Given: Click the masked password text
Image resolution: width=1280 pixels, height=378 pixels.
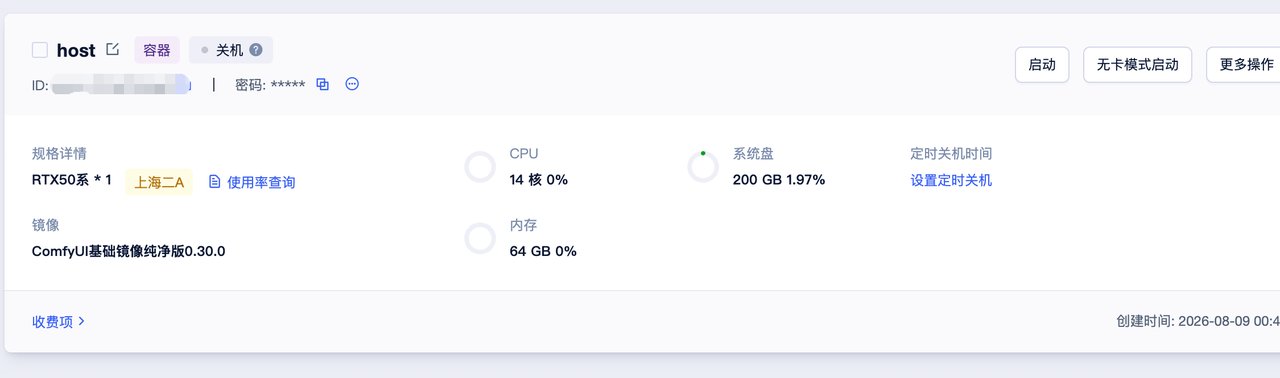Looking at the screenshot, I should click(288, 85).
